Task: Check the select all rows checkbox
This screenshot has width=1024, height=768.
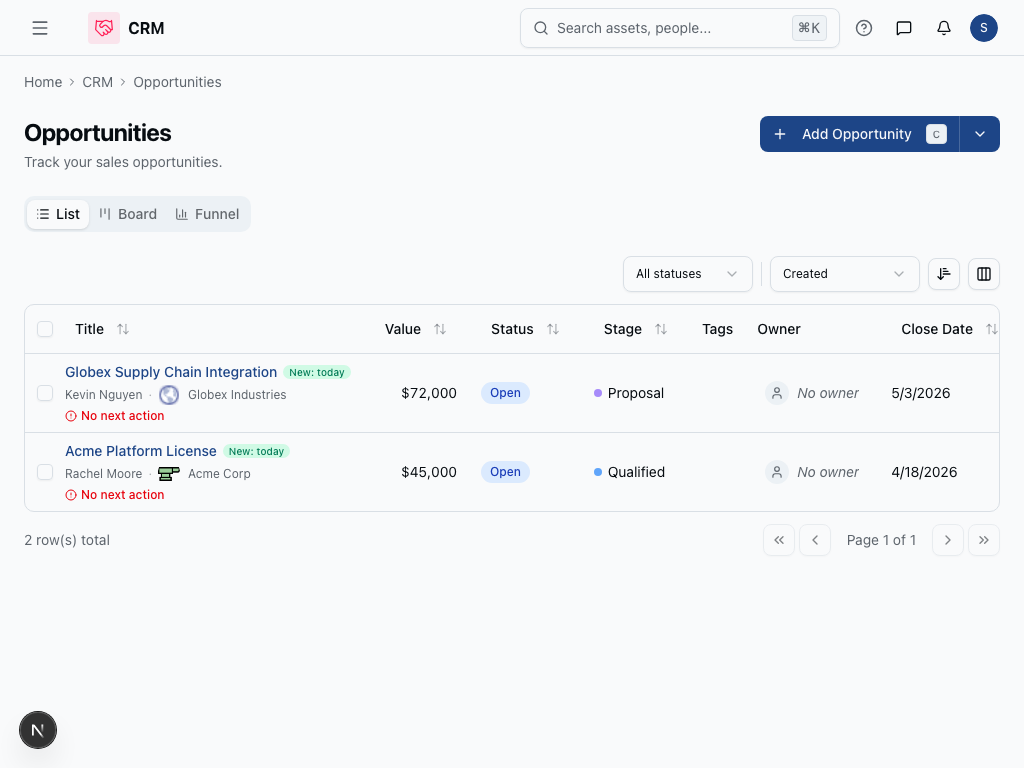Action: (x=45, y=329)
